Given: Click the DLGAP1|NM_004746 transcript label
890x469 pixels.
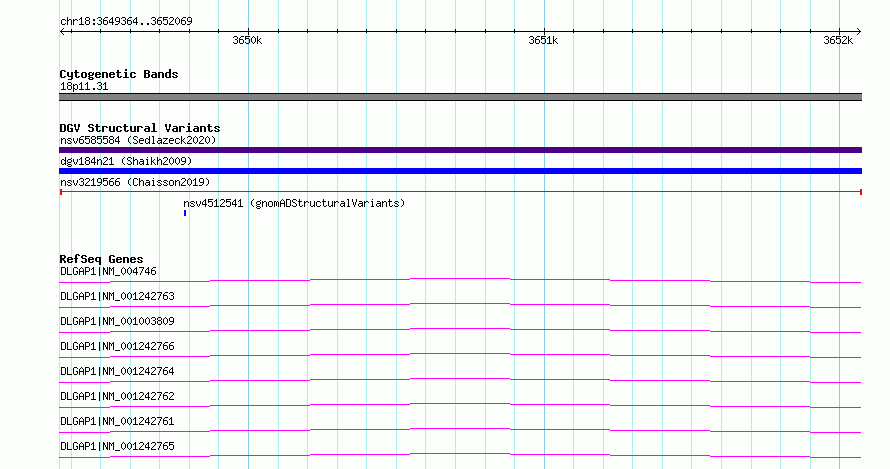Looking at the screenshot, I should pos(108,271).
